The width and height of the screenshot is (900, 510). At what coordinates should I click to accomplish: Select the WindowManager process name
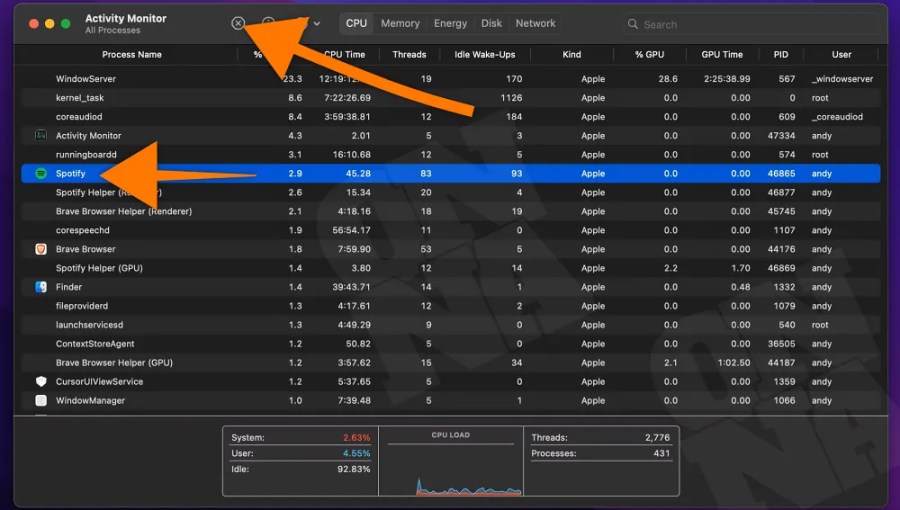(x=90, y=400)
